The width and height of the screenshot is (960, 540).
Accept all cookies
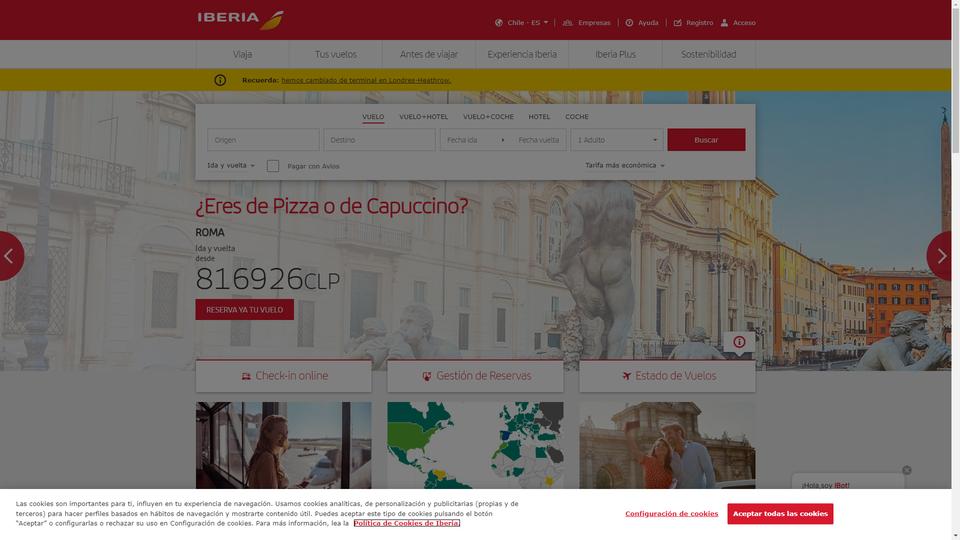coord(780,514)
